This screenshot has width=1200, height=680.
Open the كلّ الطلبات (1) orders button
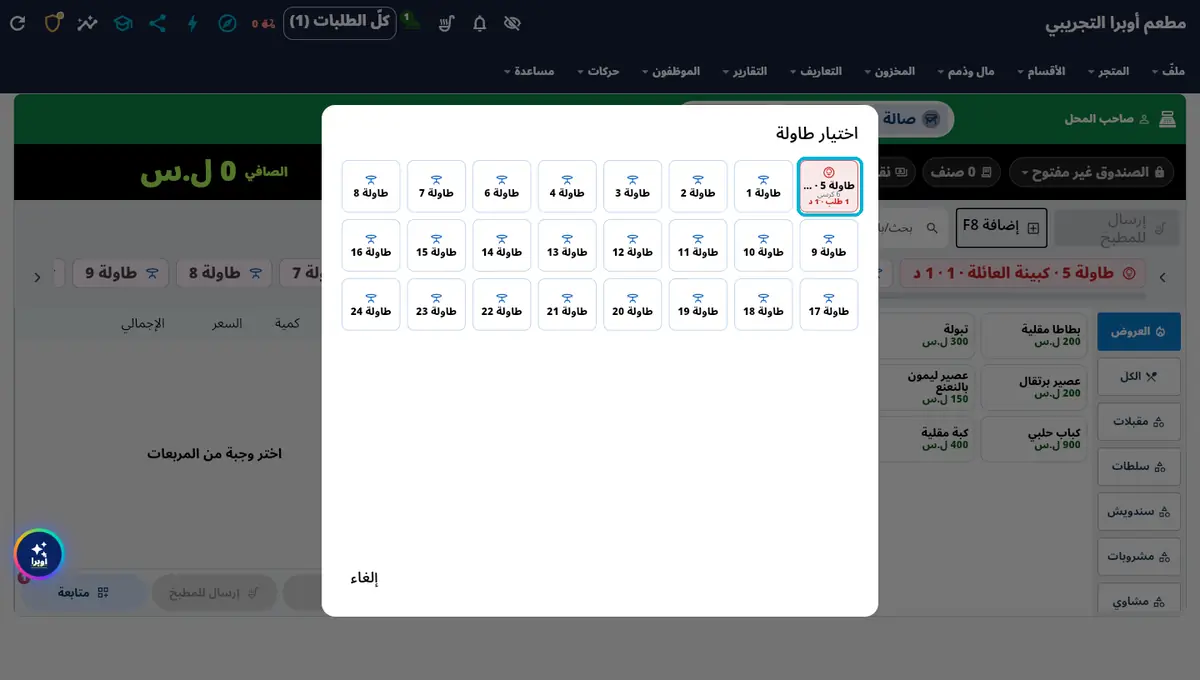pyautogui.click(x=339, y=22)
